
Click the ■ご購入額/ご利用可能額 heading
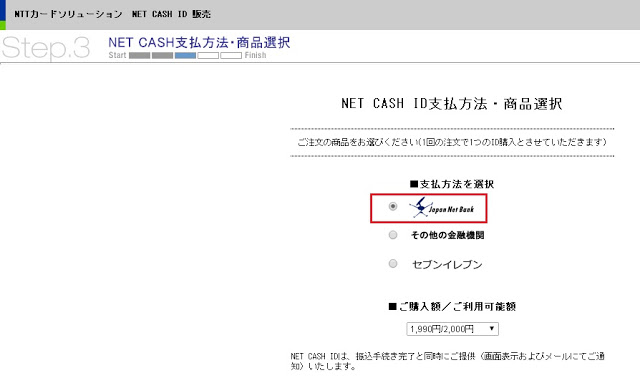[452, 307]
